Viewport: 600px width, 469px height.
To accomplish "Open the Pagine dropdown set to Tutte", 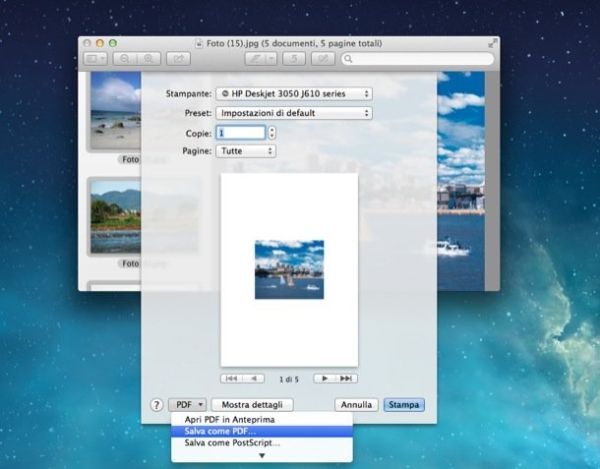I will point(246,151).
